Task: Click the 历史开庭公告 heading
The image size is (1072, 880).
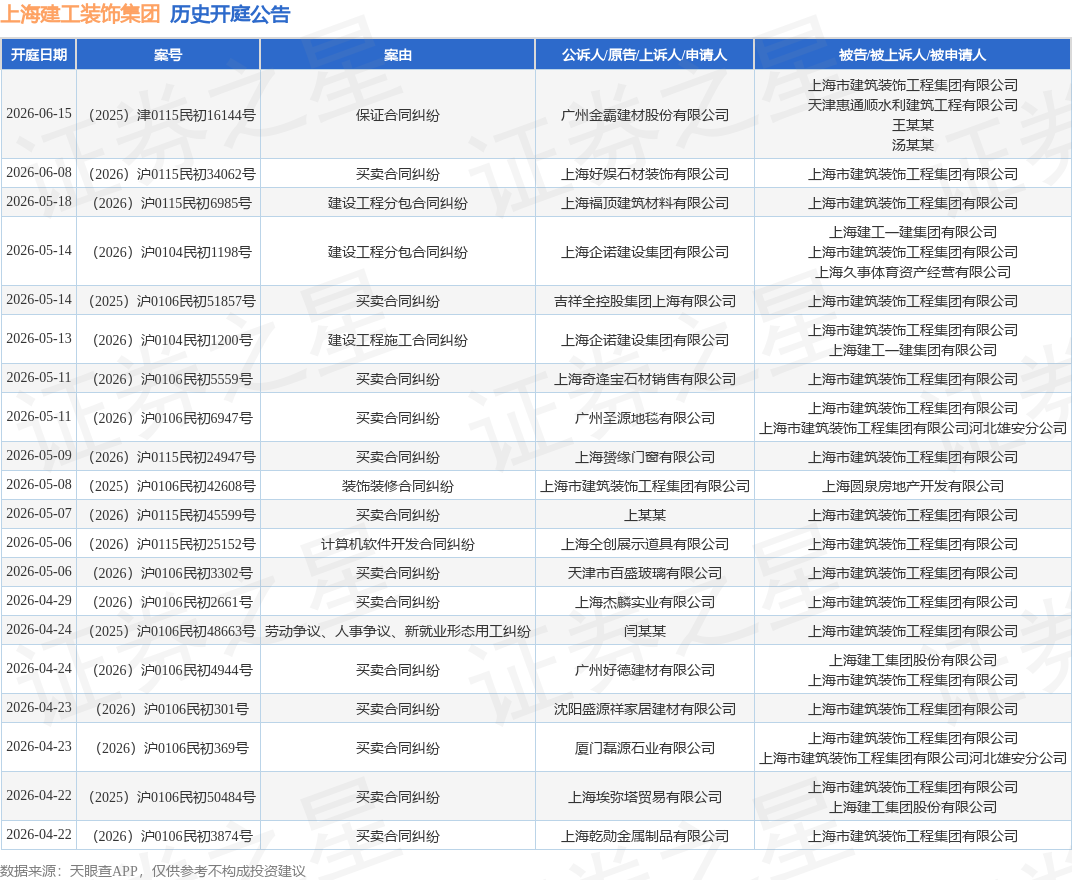Action: tap(230, 14)
